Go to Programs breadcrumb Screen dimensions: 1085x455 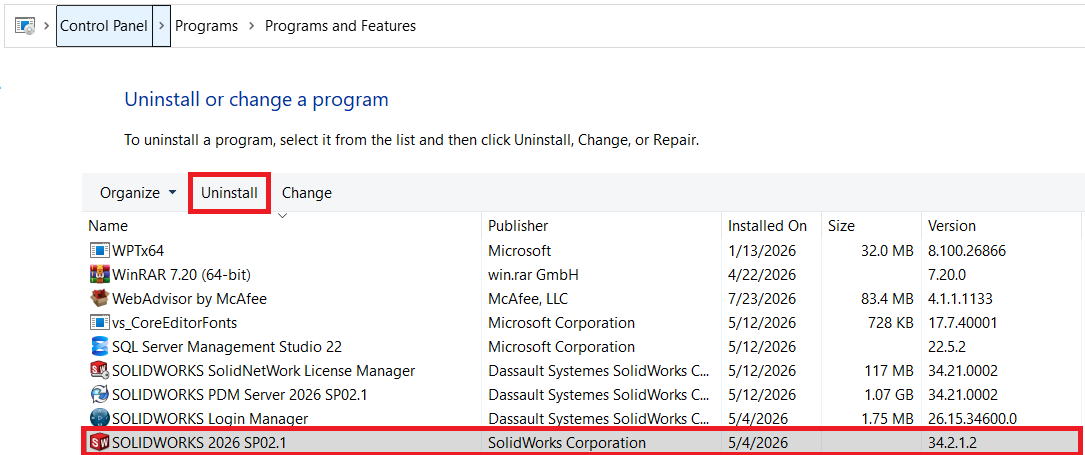pyautogui.click(x=206, y=26)
